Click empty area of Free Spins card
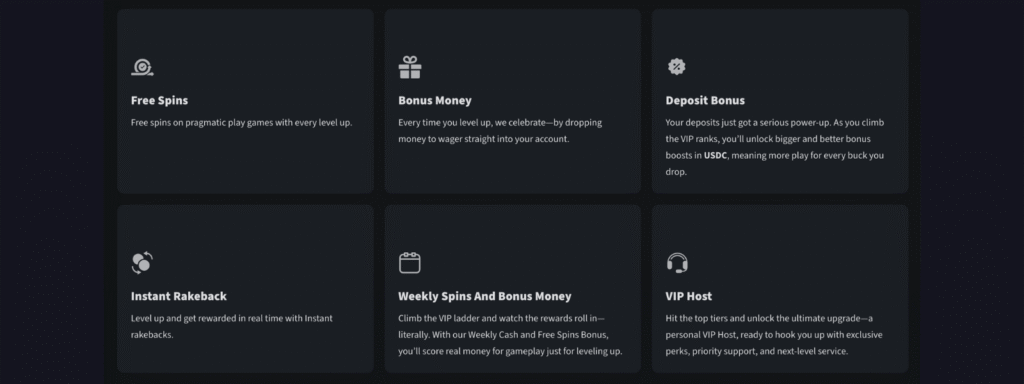Image resolution: width=1024 pixels, height=384 pixels. click(x=246, y=163)
